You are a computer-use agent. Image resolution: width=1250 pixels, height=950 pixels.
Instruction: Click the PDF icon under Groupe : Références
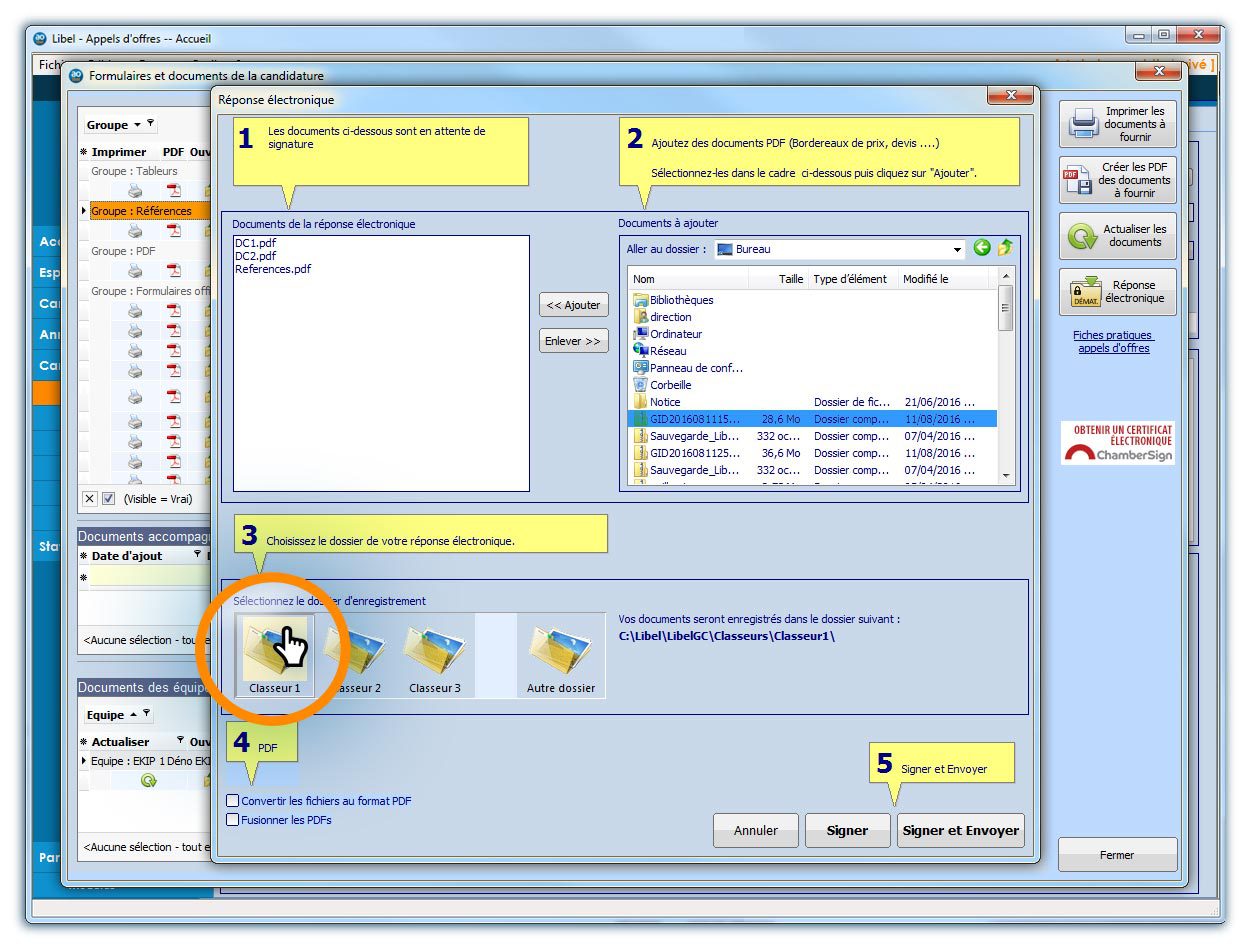click(174, 231)
